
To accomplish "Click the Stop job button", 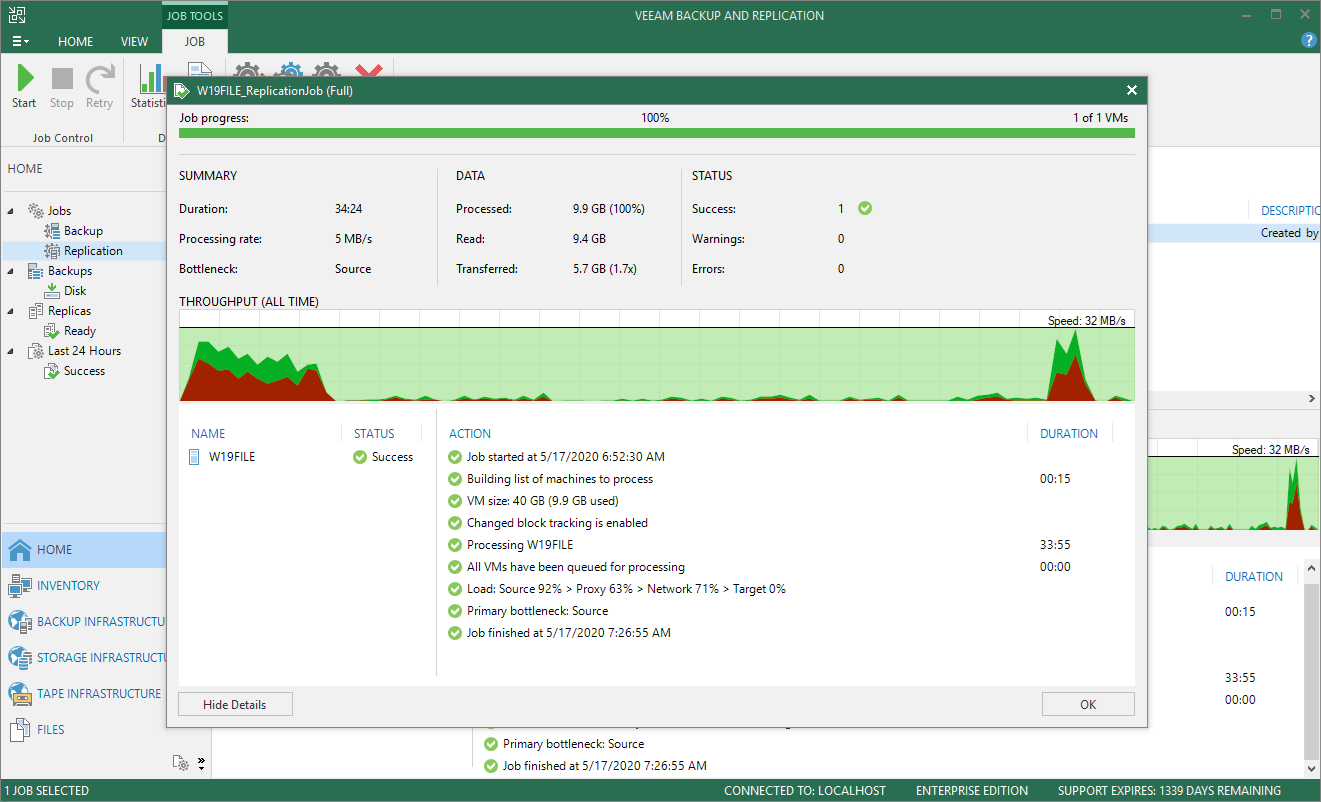I will (62, 86).
